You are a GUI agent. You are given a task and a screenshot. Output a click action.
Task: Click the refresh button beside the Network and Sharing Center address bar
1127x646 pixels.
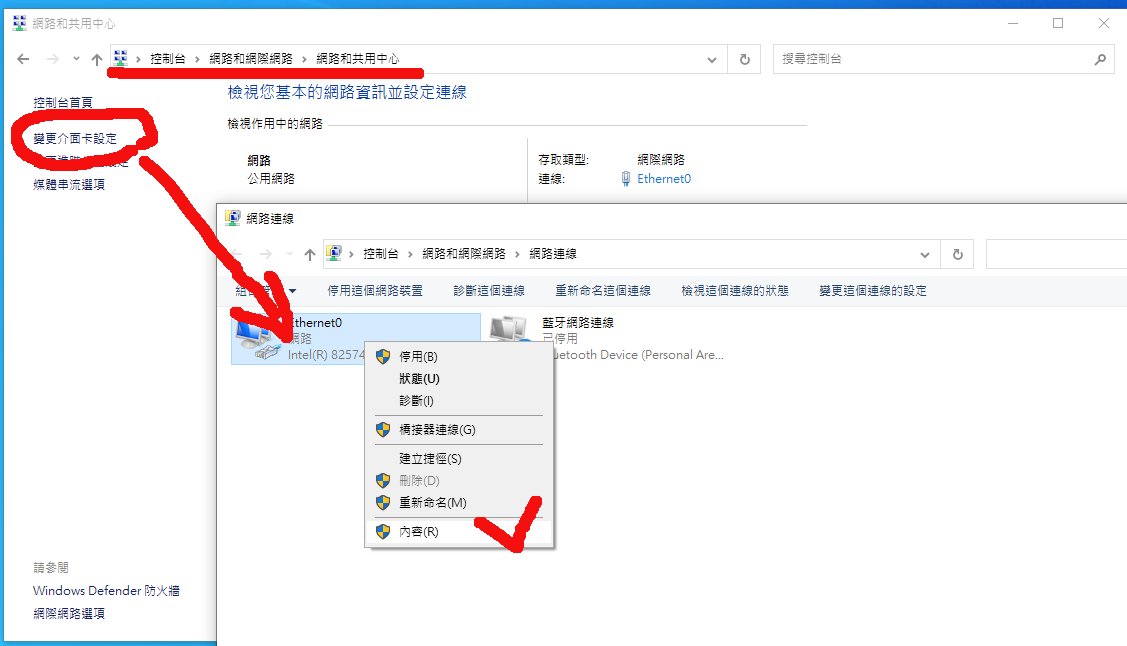(x=744, y=59)
